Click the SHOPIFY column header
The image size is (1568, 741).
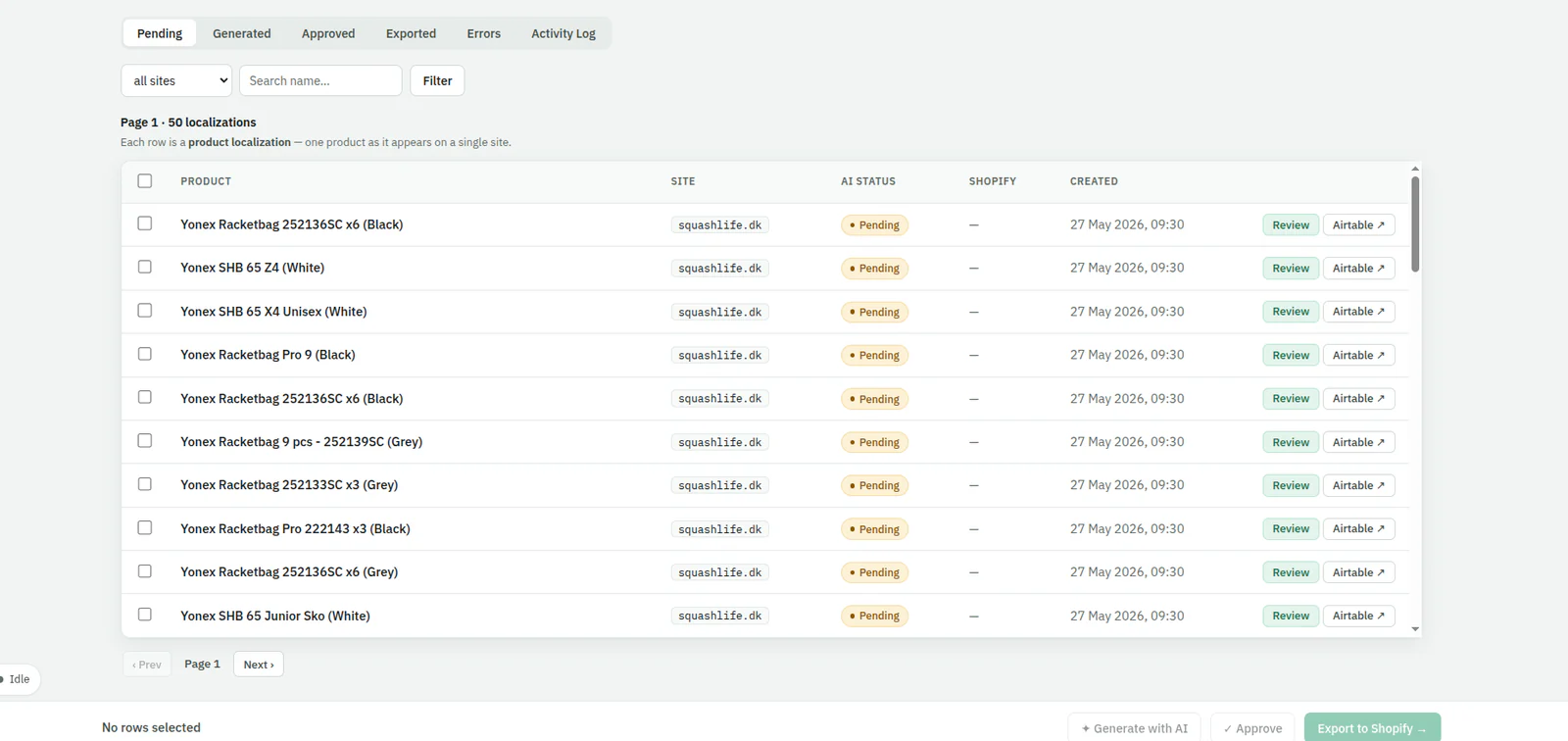tap(993, 181)
